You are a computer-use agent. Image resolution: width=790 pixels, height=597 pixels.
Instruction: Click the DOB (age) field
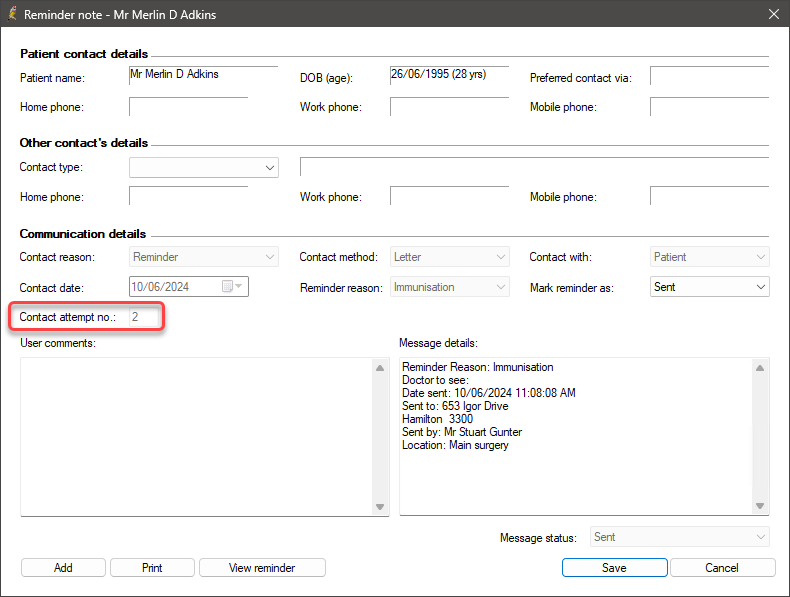pyautogui.click(x=449, y=75)
